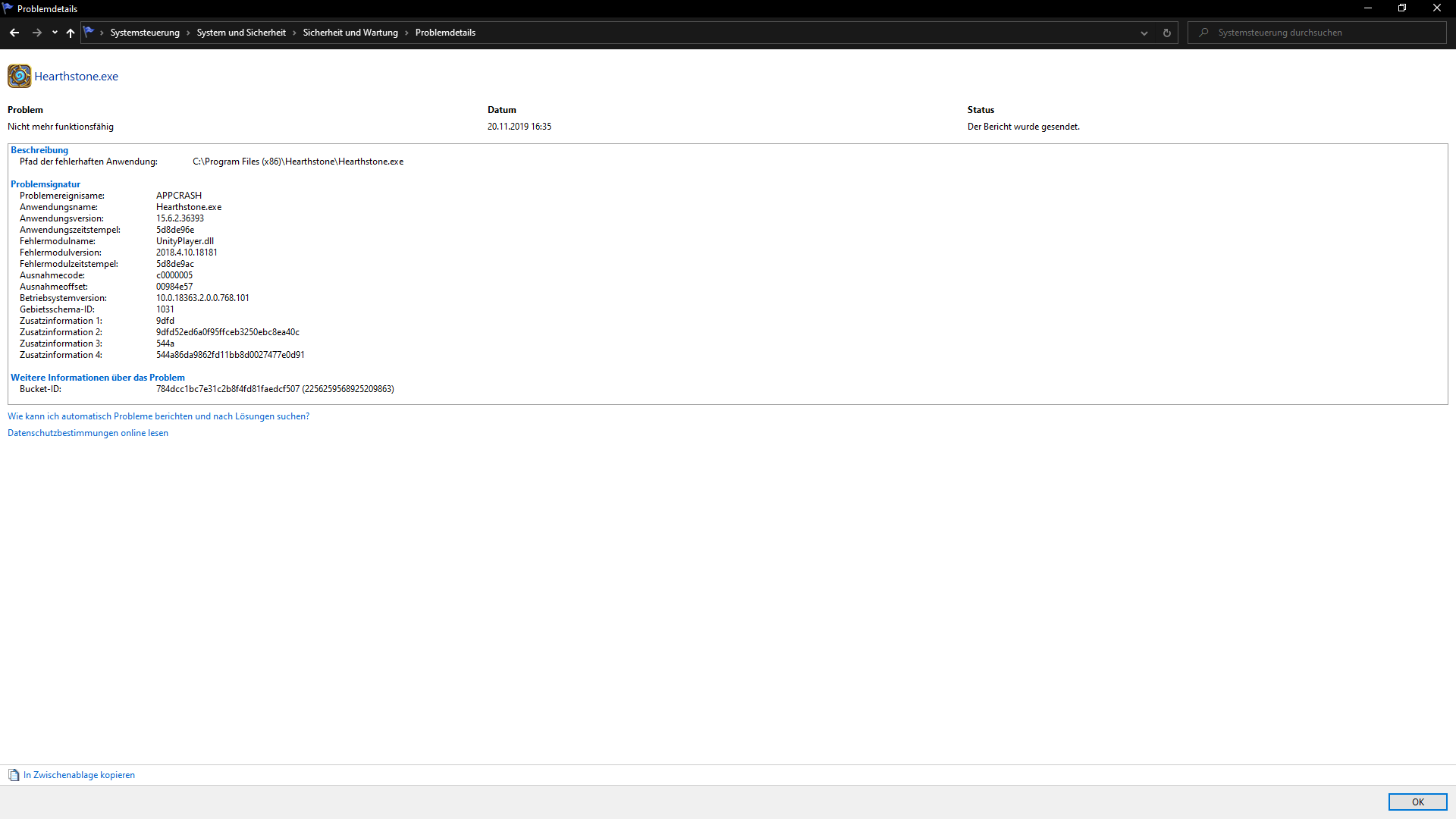1456x819 pixels.
Task: Click the Hearthstone app icon
Action: tap(19, 76)
